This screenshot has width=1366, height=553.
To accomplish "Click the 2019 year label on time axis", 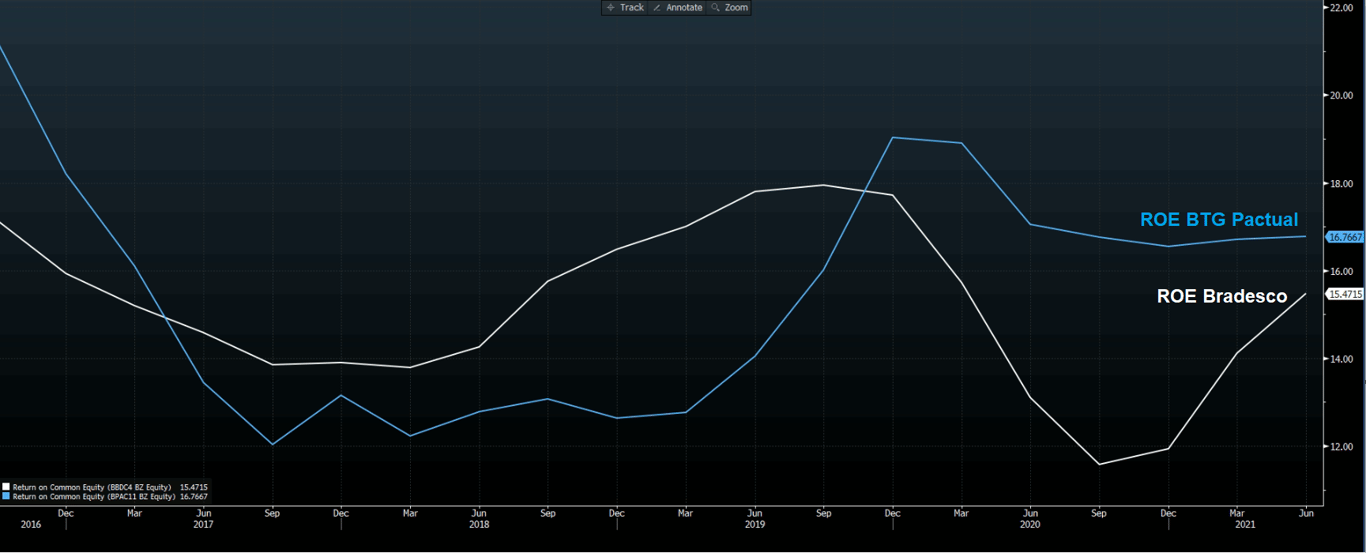I will pos(755,524).
